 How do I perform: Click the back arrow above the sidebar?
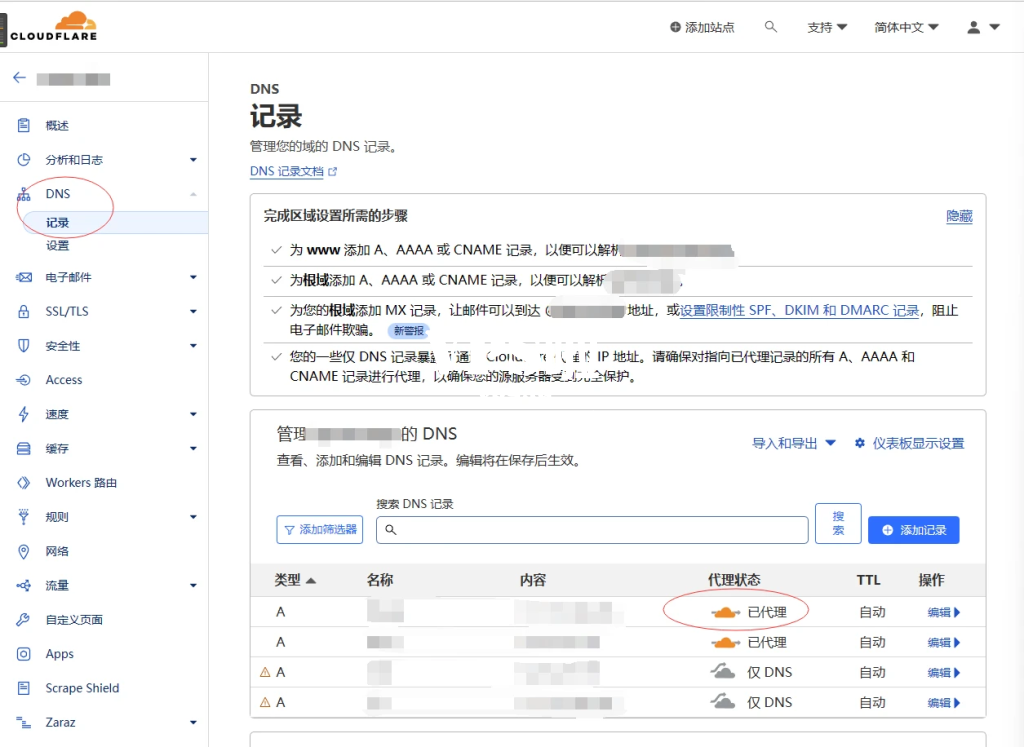[20, 77]
